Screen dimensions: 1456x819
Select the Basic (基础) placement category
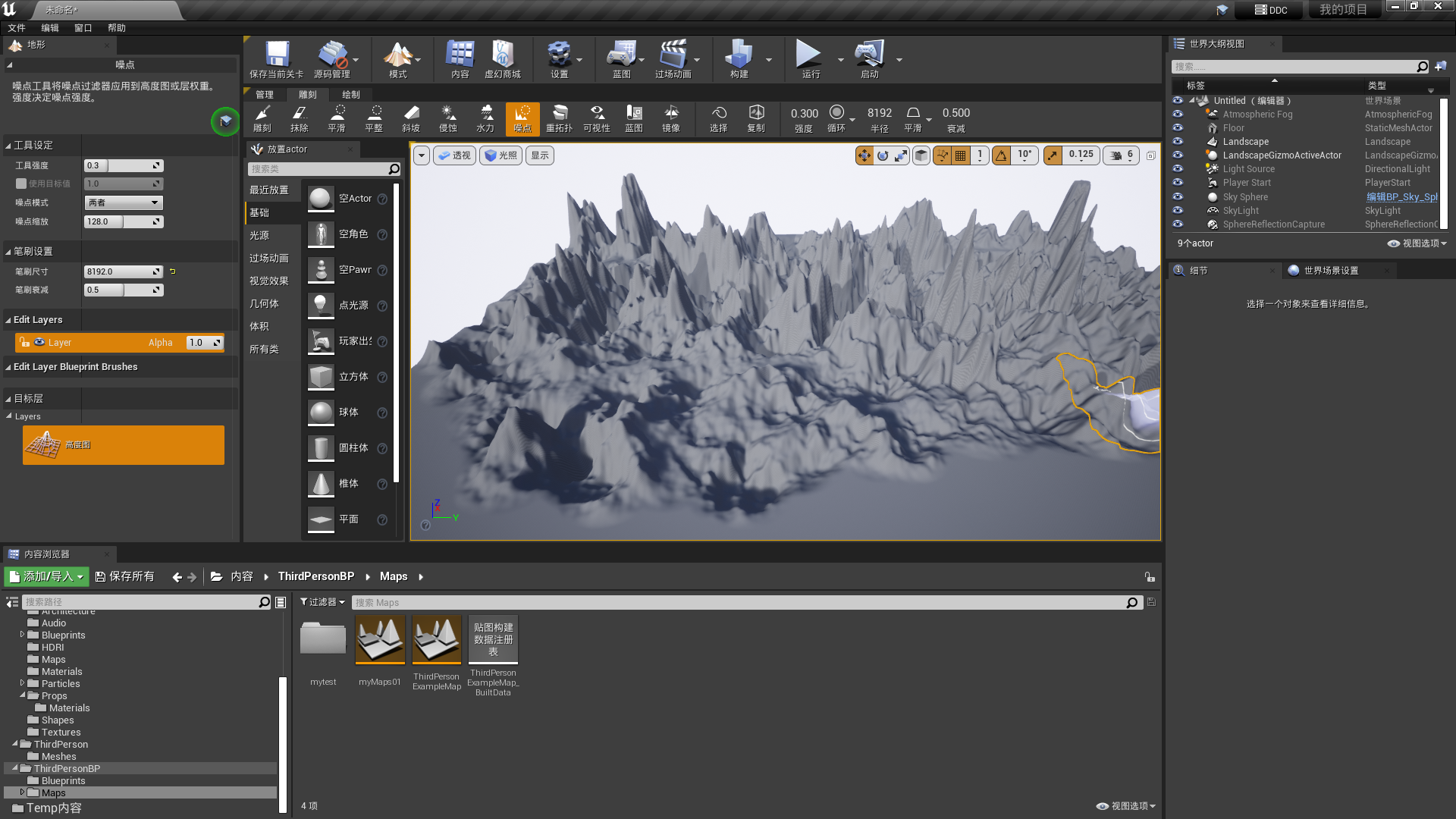272,213
